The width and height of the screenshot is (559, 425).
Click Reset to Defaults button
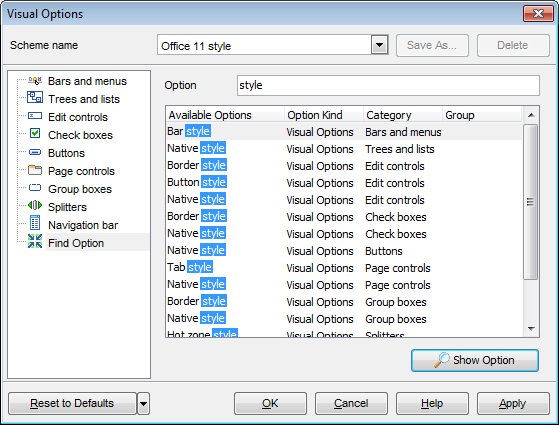tap(72, 404)
